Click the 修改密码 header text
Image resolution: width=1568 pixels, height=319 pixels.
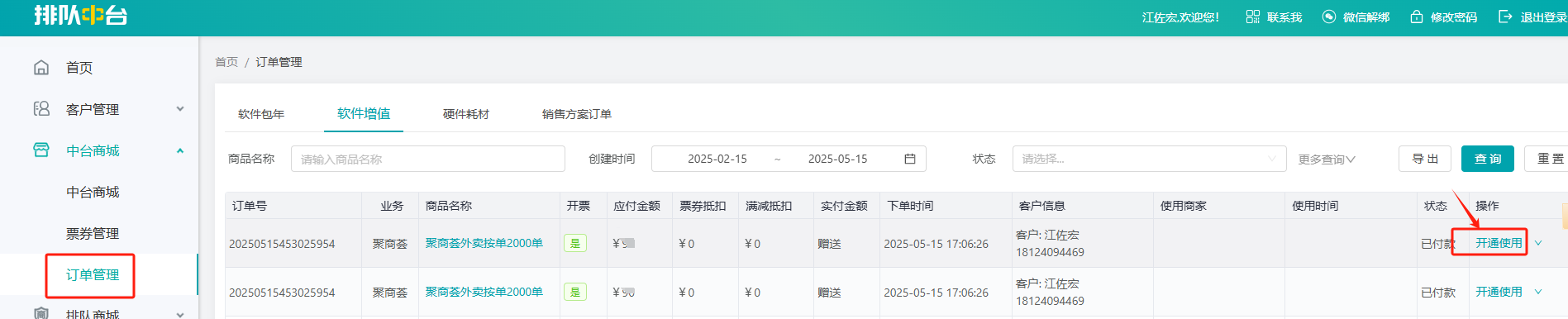[1454, 17]
